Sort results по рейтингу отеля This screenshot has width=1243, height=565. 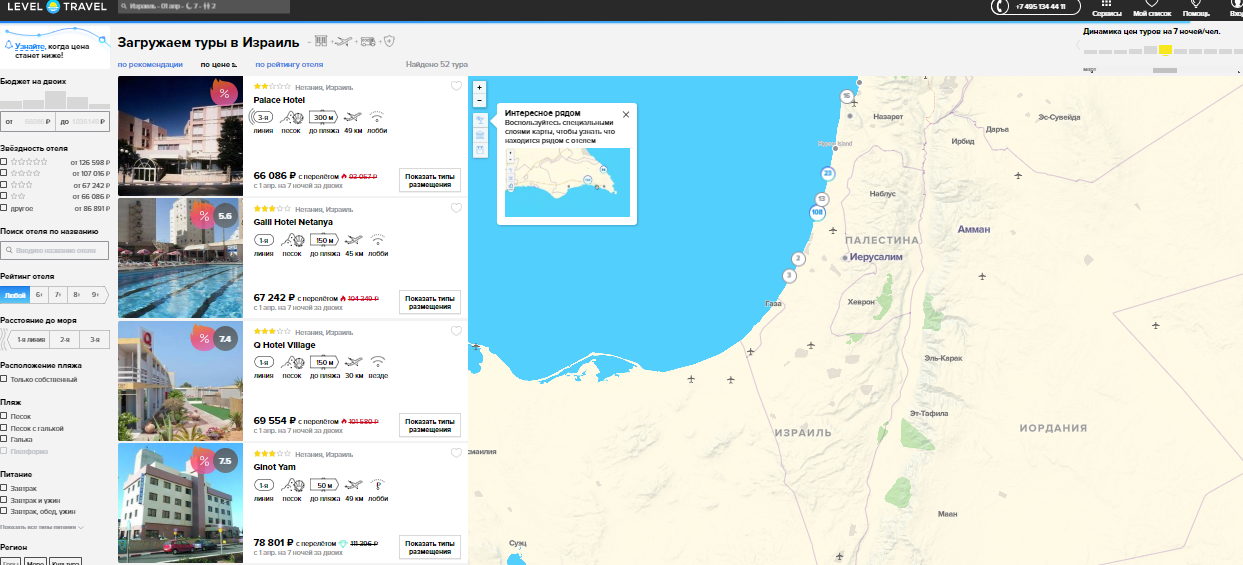click(288, 64)
